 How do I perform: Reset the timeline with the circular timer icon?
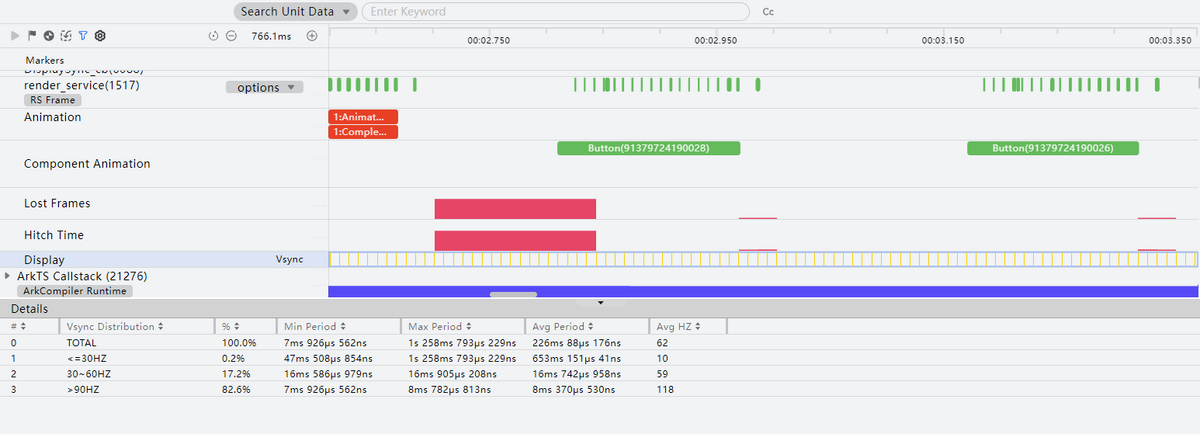tap(214, 36)
